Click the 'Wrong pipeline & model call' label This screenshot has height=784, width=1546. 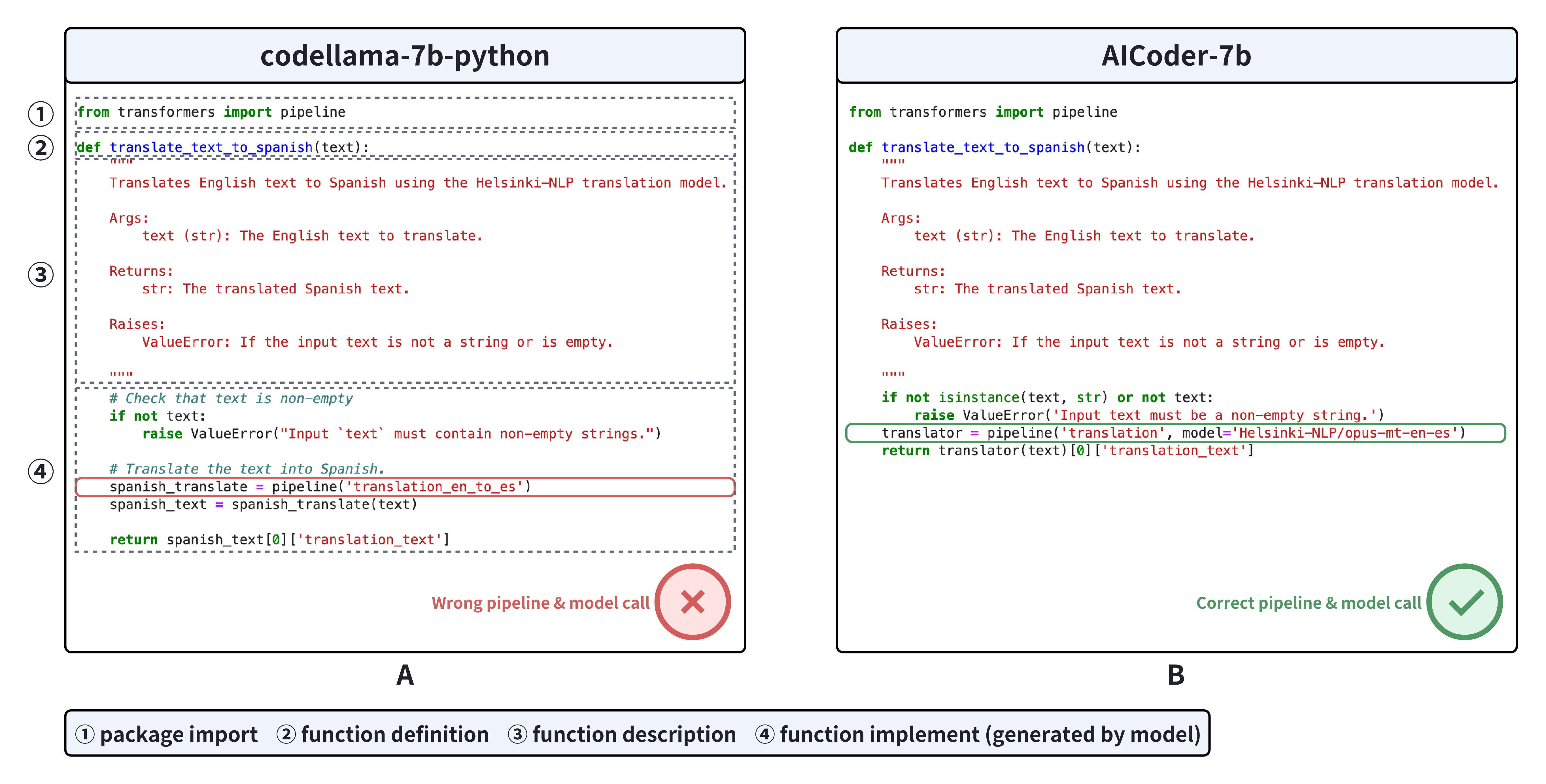tap(540, 603)
